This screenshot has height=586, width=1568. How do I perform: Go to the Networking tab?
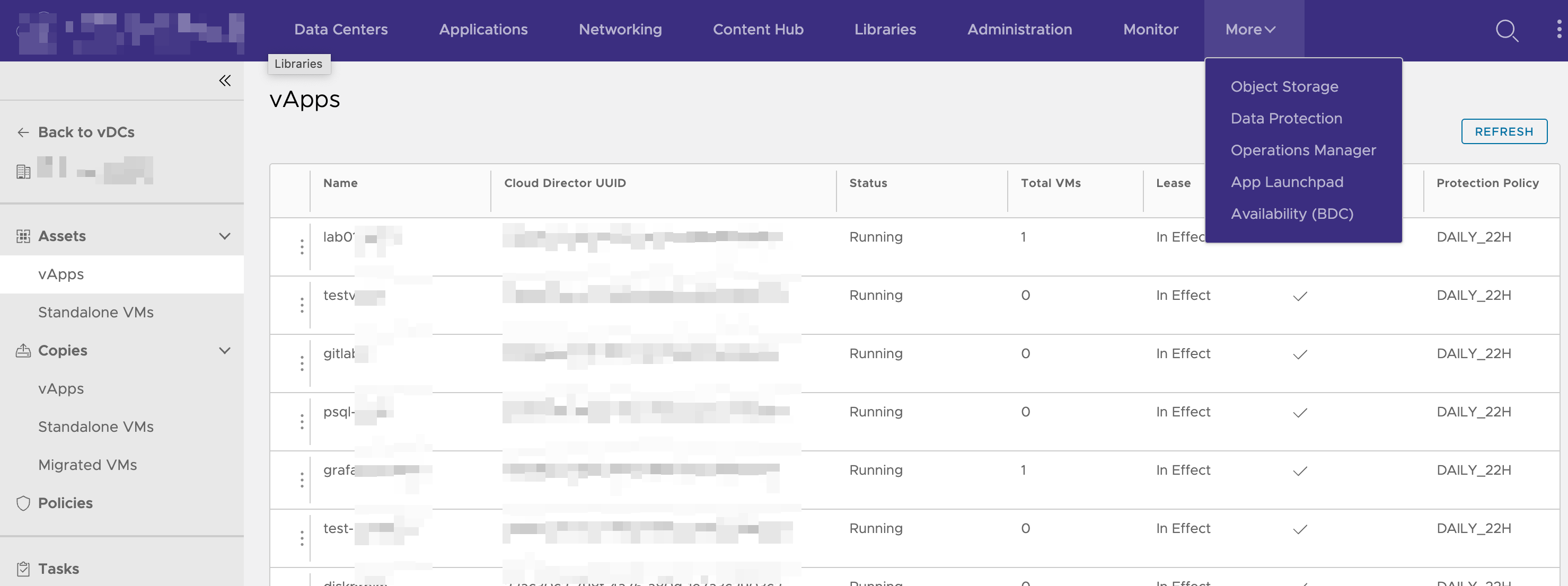[620, 29]
